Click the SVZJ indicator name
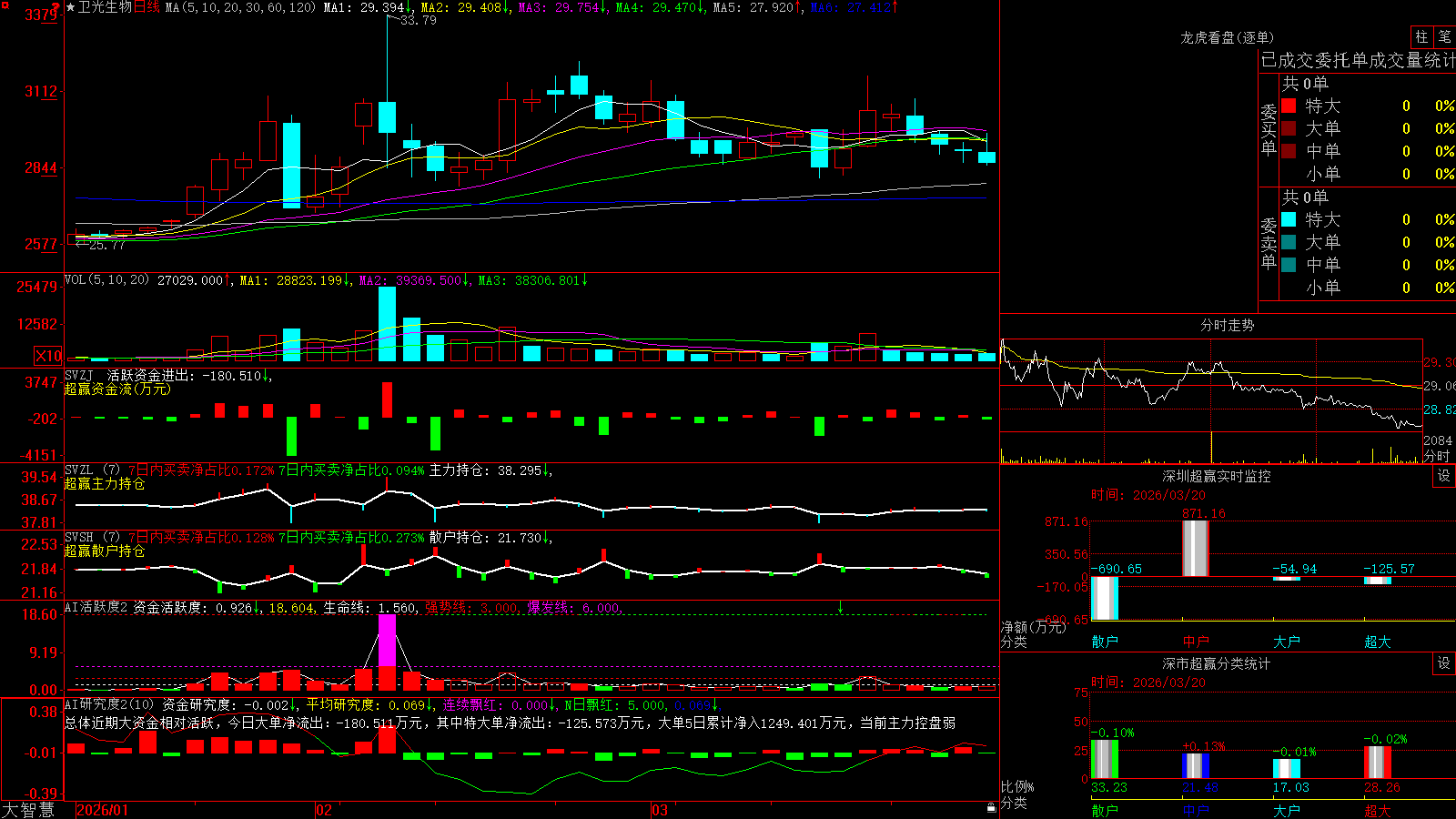1456x819 pixels. [x=79, y=375]
